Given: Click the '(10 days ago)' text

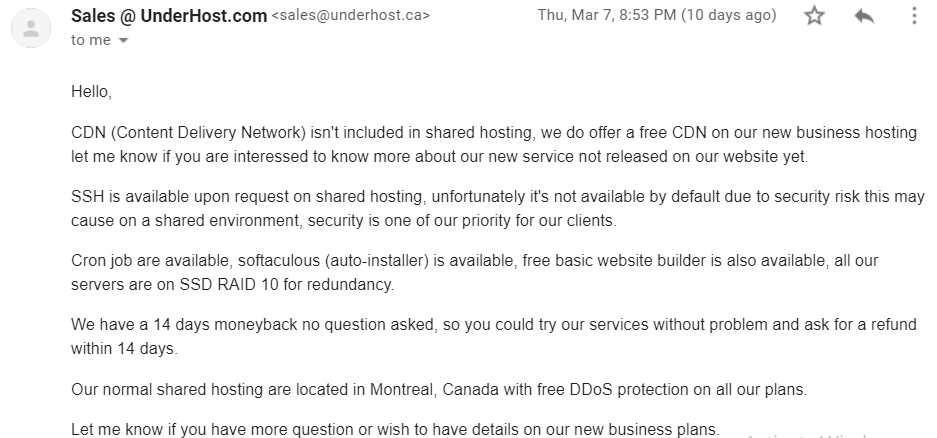Looking at the screenshot, I should click(729, 15).
